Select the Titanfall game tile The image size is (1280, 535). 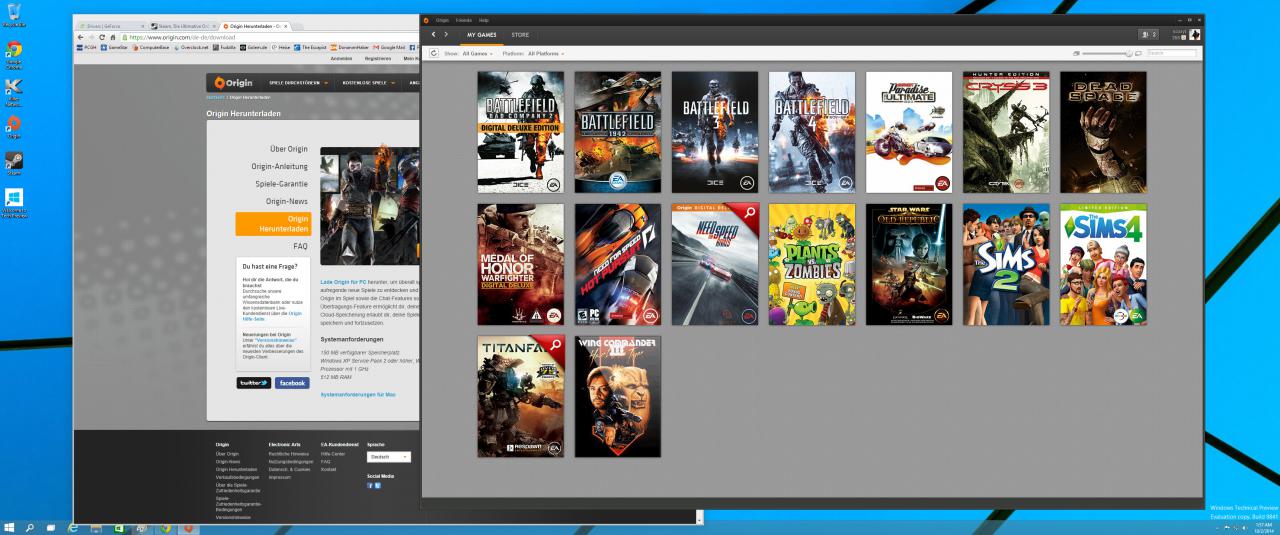(520, 396)
